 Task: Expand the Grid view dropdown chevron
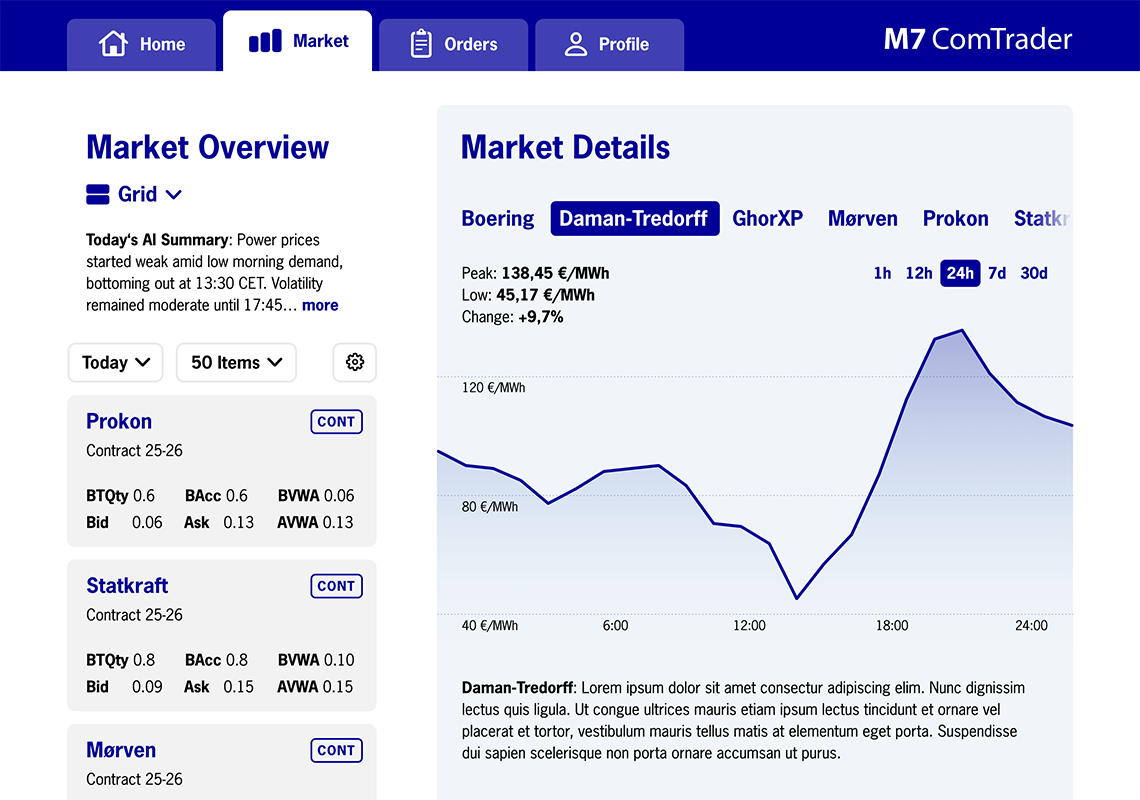click(x=173, y=195)
